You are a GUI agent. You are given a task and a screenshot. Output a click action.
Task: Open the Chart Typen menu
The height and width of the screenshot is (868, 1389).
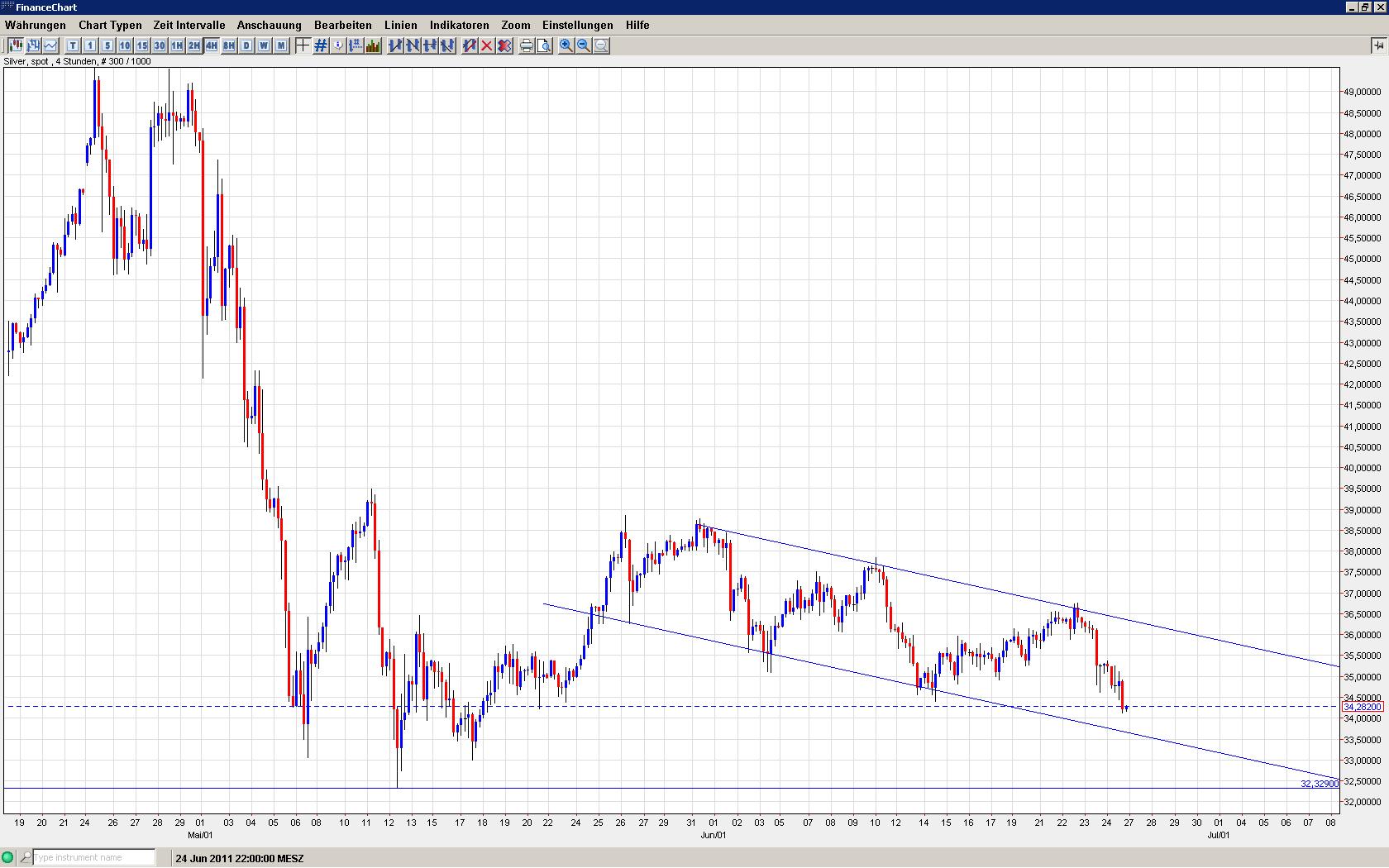point(110,25)
